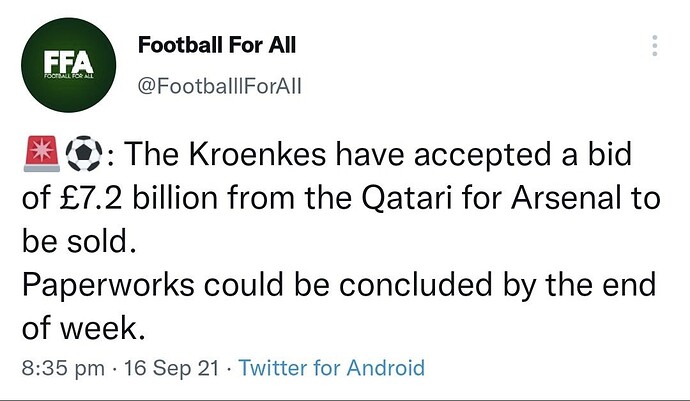Open the Football For All display name
This screenshot has height=401, width=690.
(217, 45)
